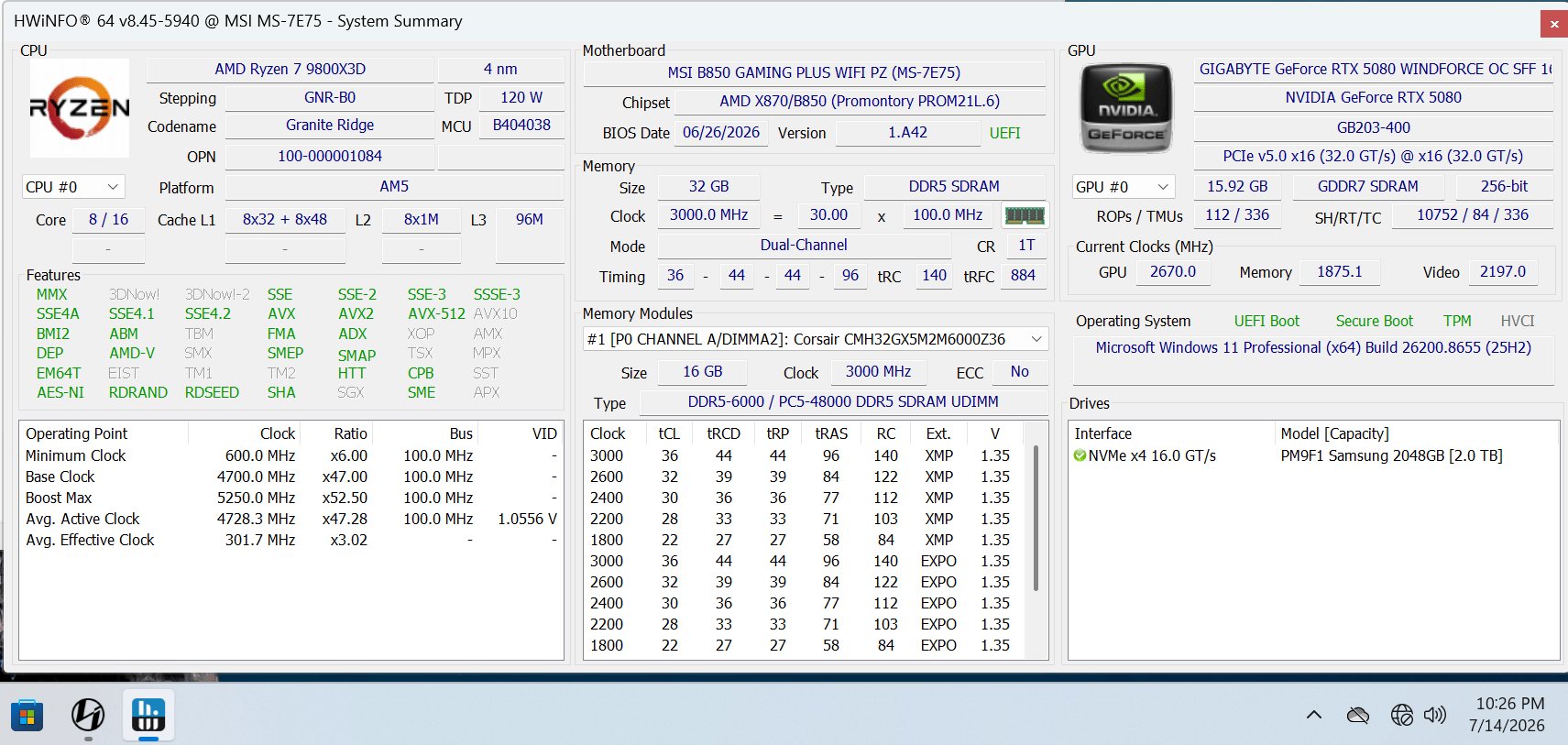Click the ROPs/TMUs value 112 / 336
1568x745 pixels.
click(1237, 215)
